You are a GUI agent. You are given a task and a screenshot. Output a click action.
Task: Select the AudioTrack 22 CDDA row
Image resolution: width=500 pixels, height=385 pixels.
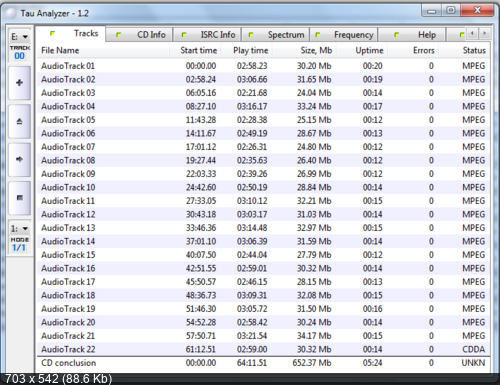pos(263,349)
